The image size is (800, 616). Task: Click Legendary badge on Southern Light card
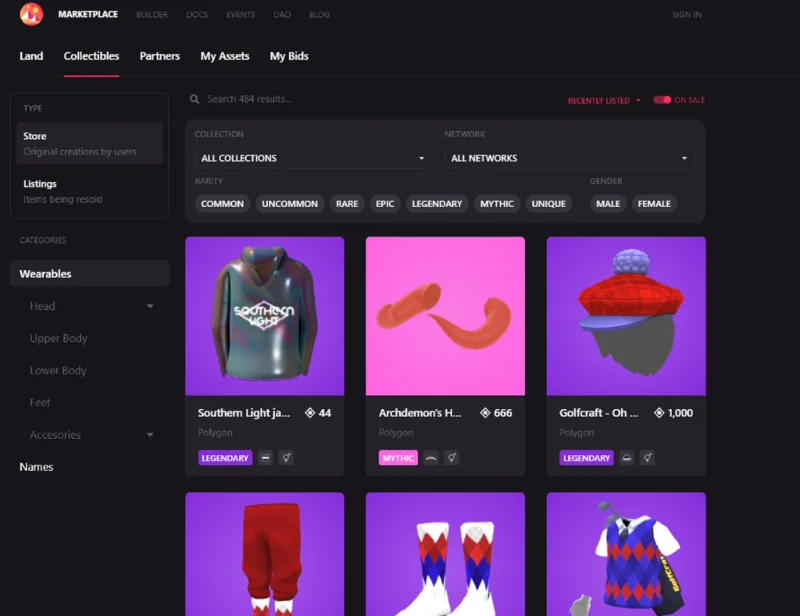225,458
